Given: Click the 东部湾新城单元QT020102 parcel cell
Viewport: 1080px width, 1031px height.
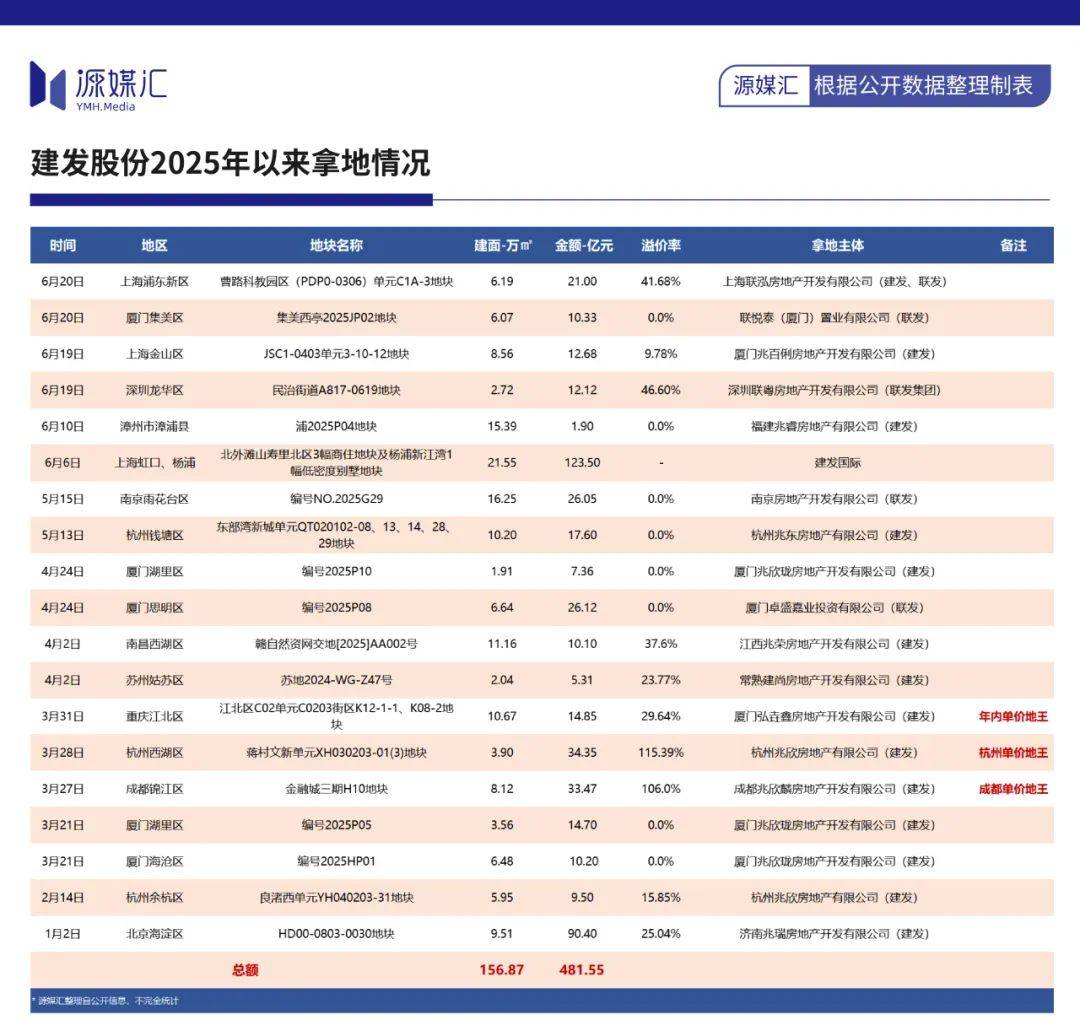Looking at the screenshot, I should [x=336, y=535].
